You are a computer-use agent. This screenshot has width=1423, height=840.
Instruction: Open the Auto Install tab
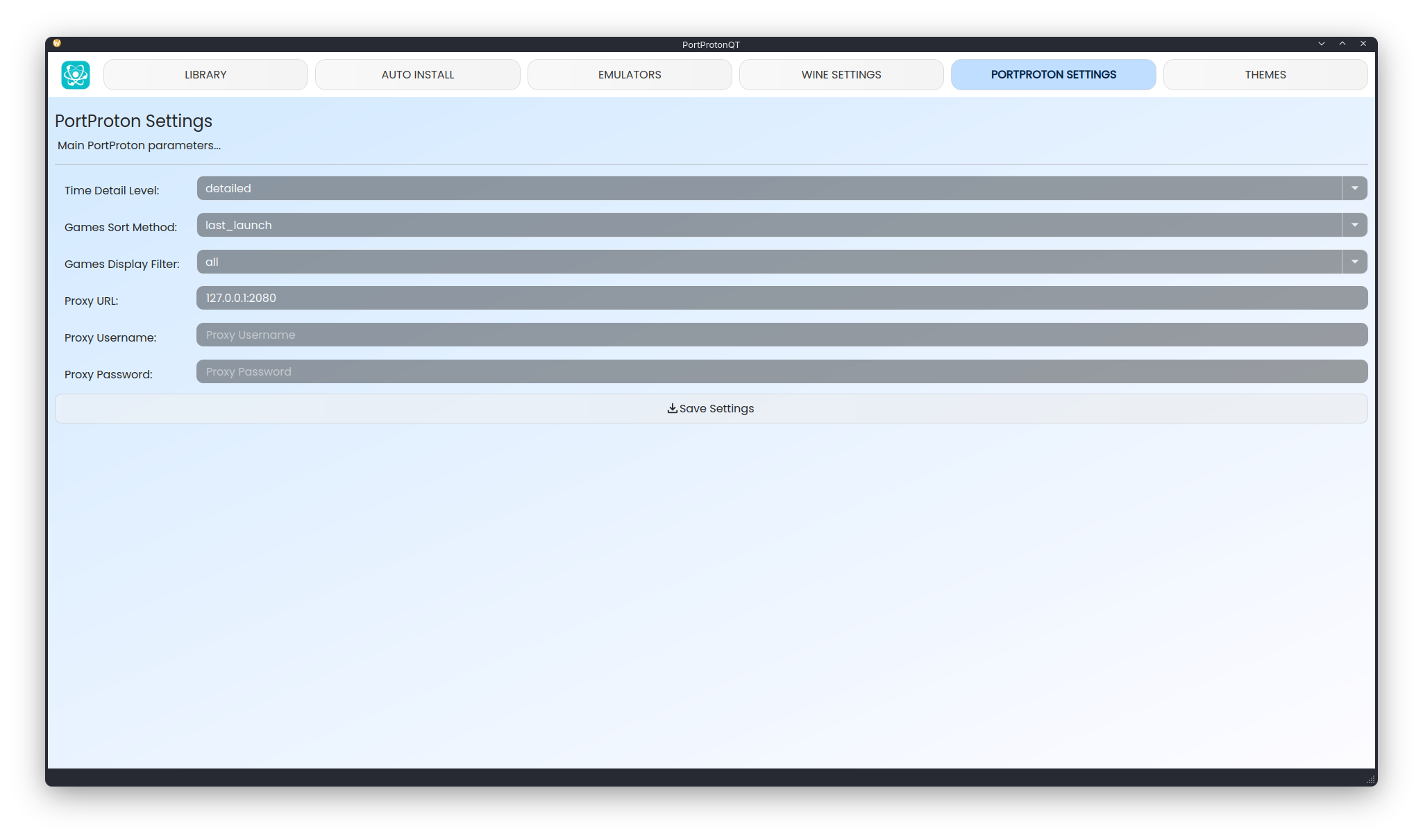click(x=417, y=75)
